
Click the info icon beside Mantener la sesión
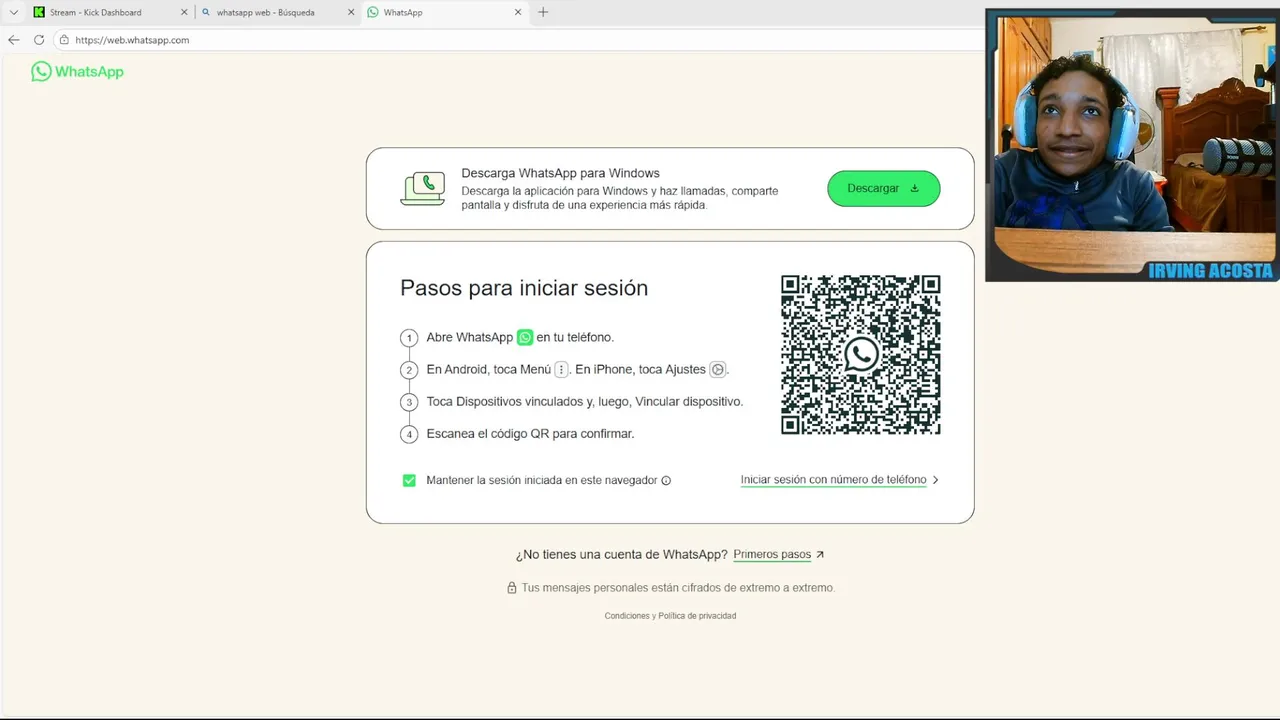tap(666, 480)
